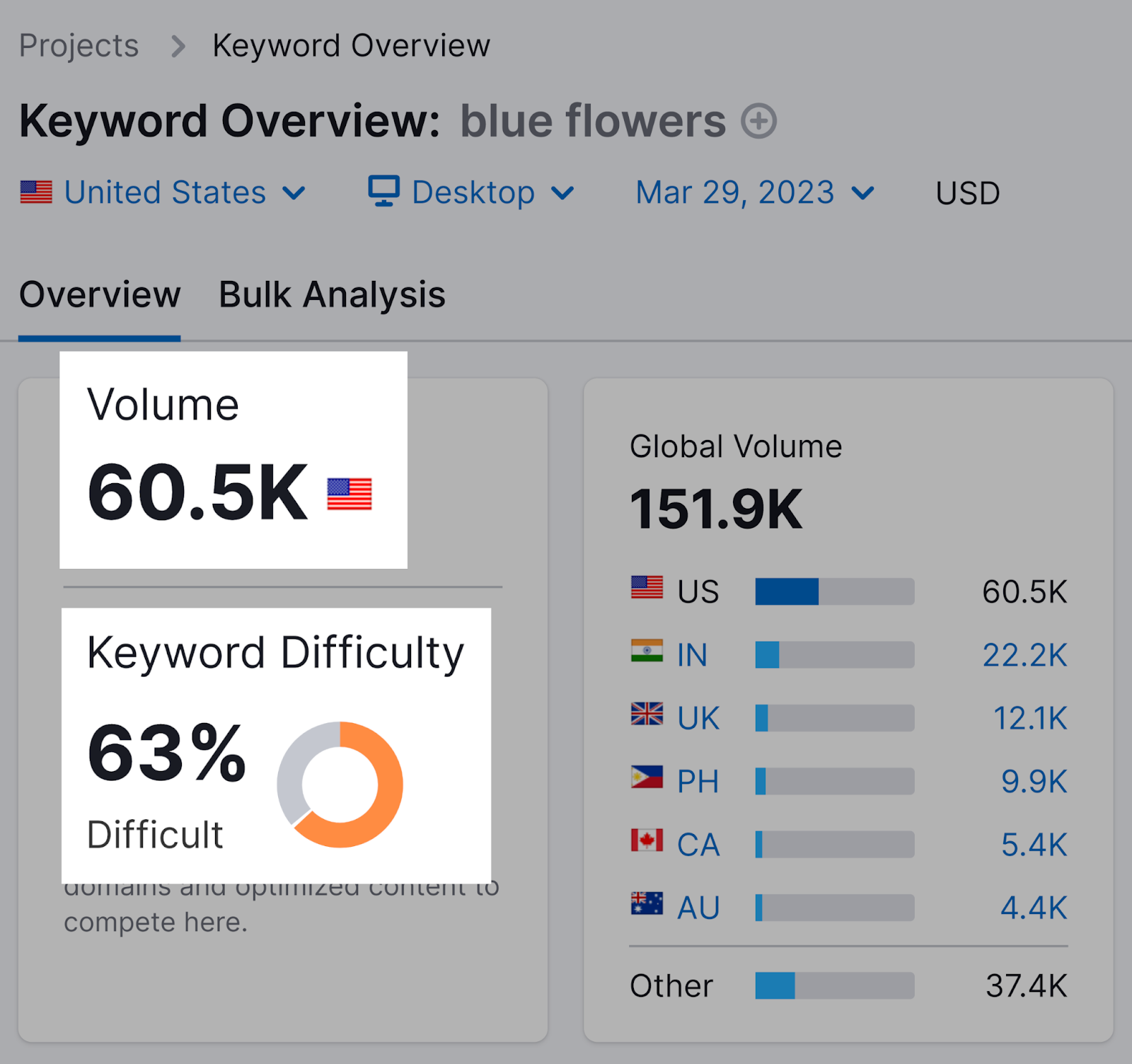Click the US flag beside the 60.5K volume
The height and width of the screenshot is (1064, 1132).
pyautogui.click(x=350, y=495)
